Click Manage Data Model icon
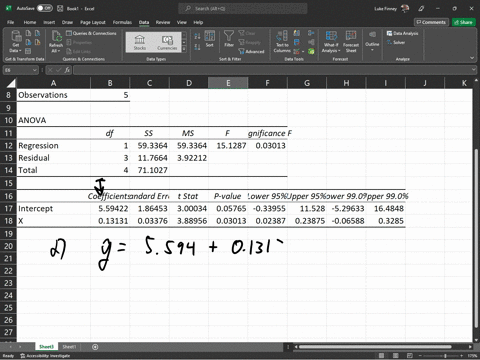The image size is (480, 360). click(x=311, y=51)
